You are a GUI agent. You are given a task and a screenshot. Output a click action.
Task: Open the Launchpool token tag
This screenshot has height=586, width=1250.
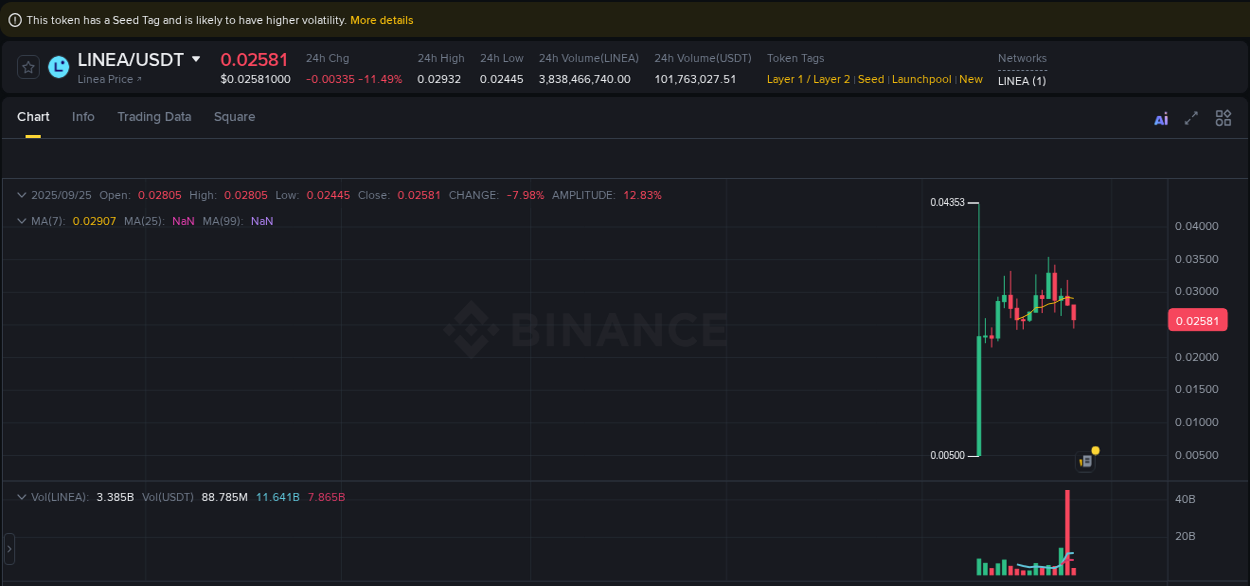[921, 79]
